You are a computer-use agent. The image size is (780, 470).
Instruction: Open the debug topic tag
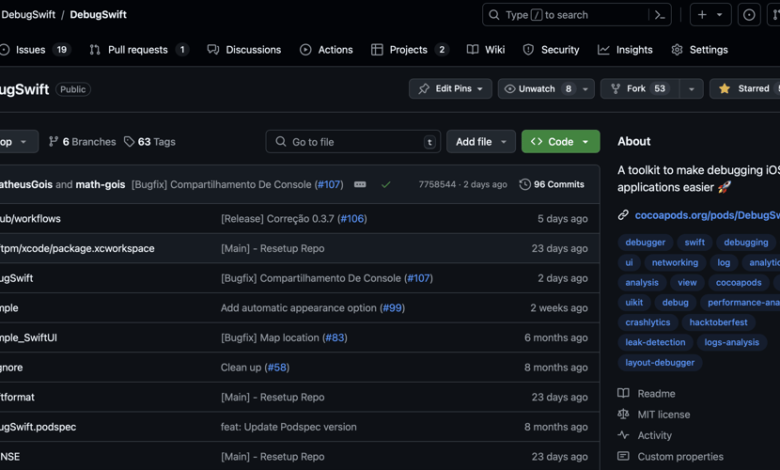675,303
